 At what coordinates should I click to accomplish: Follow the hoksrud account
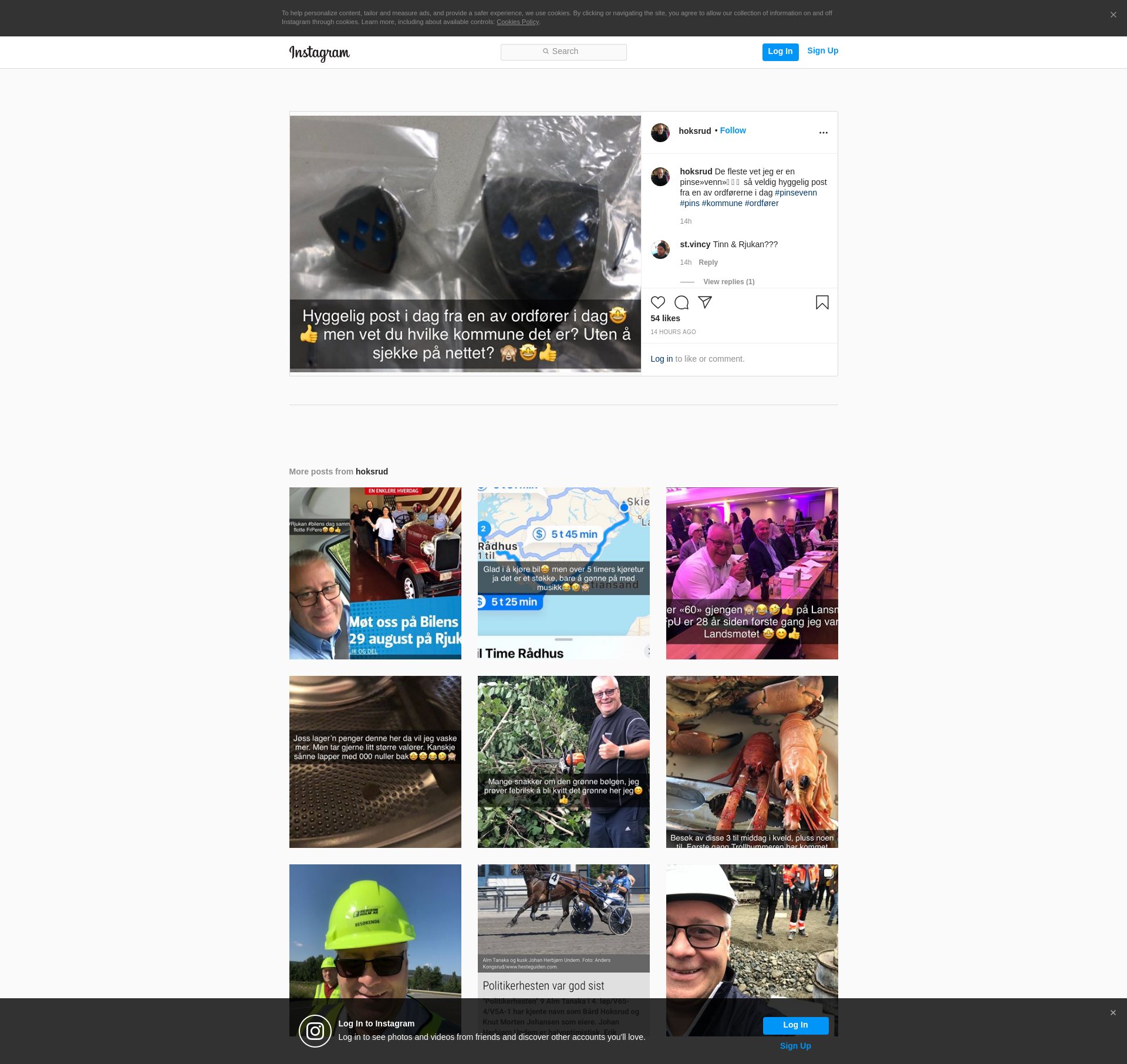click(x=733, y=130)
